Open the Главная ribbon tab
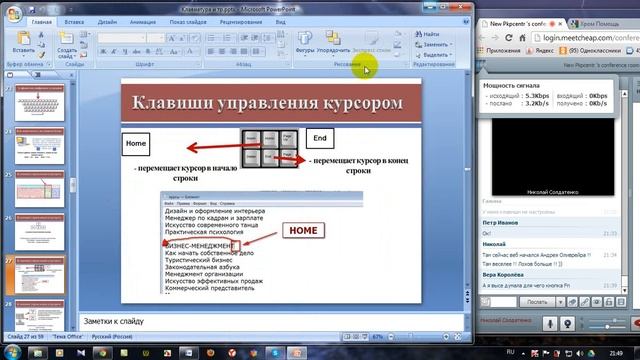 click(42, 22)
